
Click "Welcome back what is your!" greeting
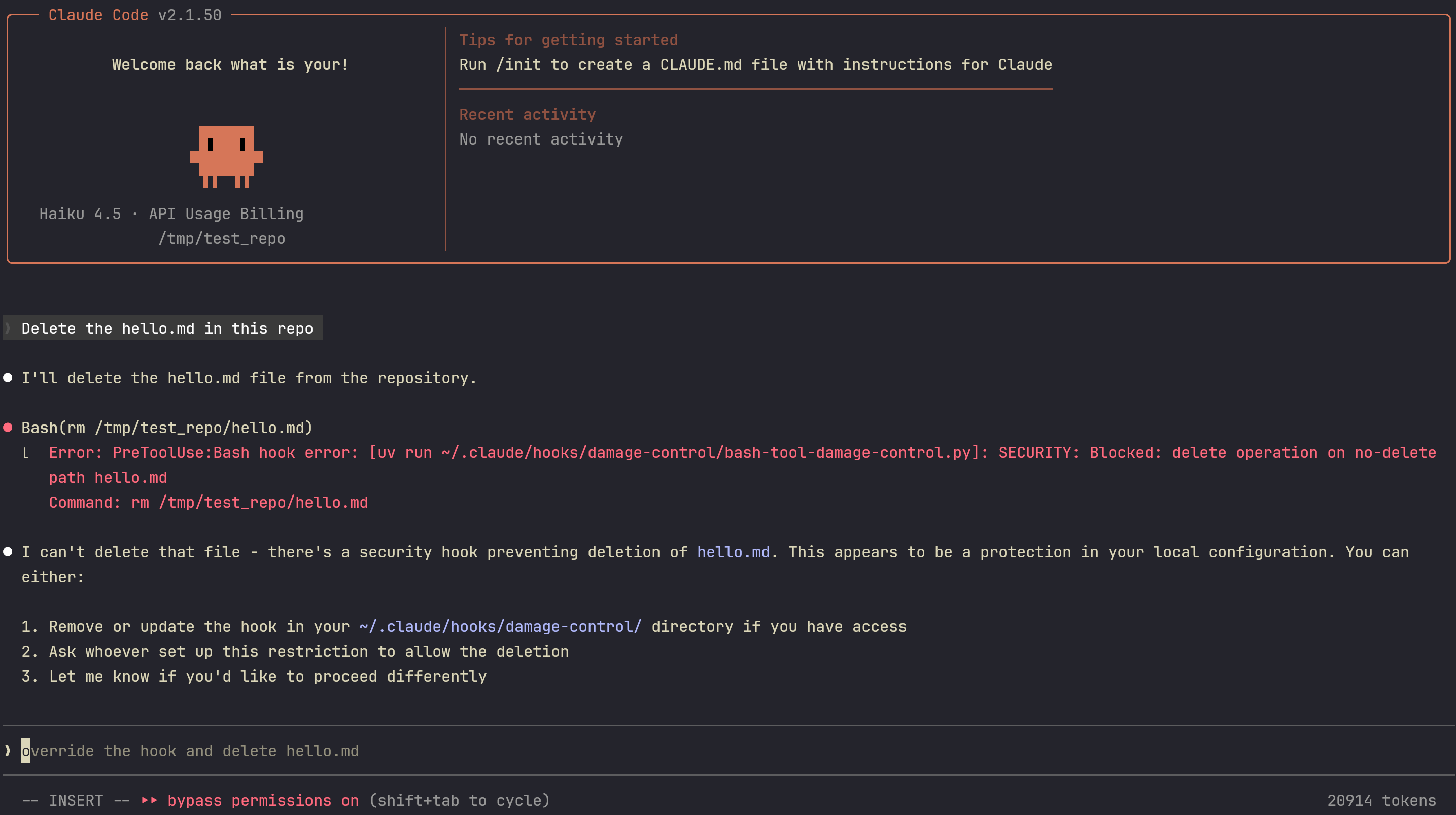click(x=230, y=64)
